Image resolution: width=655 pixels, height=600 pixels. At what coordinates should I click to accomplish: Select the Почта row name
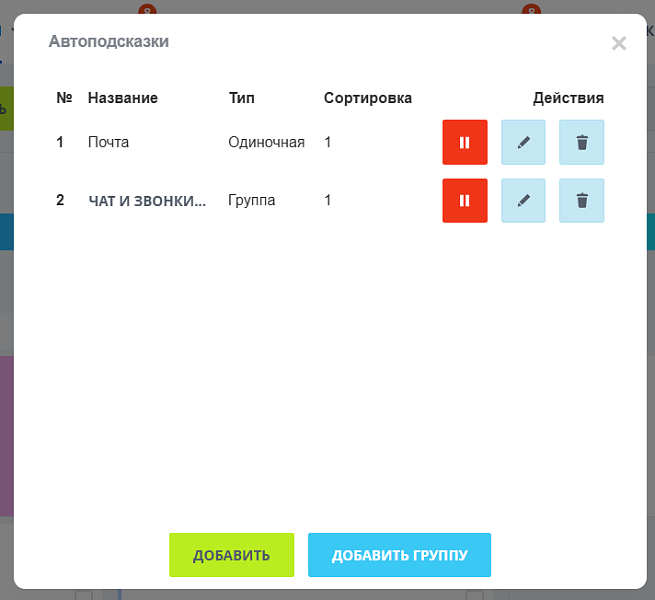click(108, 142)
